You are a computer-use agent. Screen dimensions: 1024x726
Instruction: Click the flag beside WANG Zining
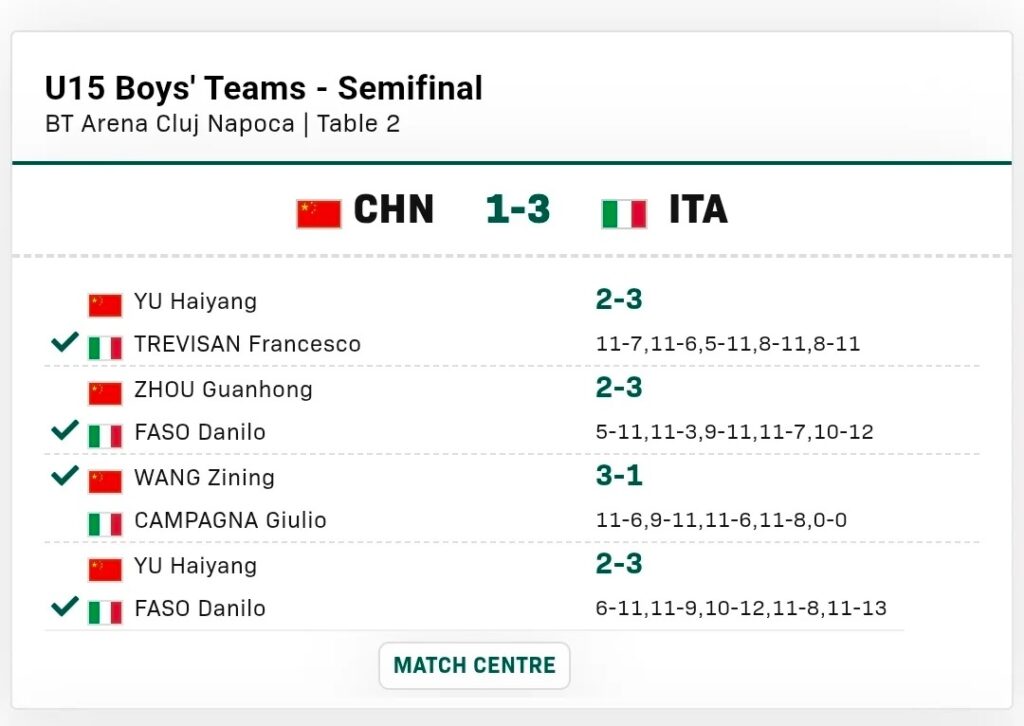tap(105, 480)
